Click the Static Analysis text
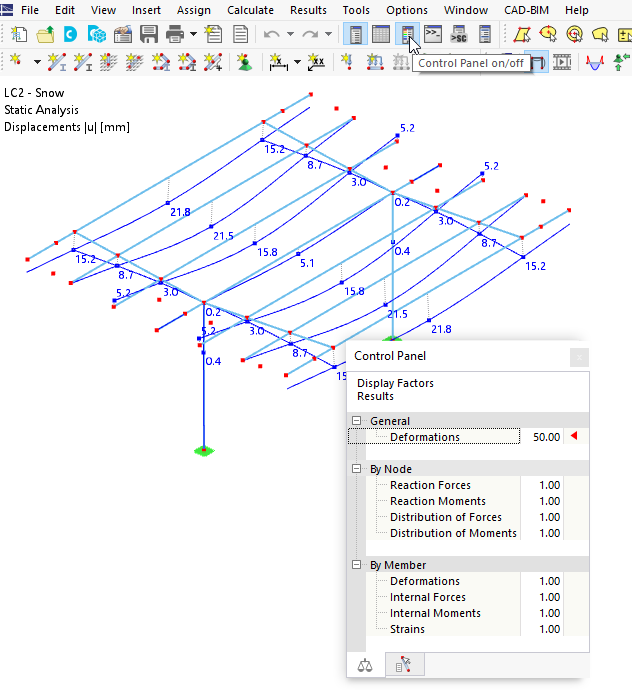This screenshot has width=632, height=690. pyautogui.click(x=41, y=110)
